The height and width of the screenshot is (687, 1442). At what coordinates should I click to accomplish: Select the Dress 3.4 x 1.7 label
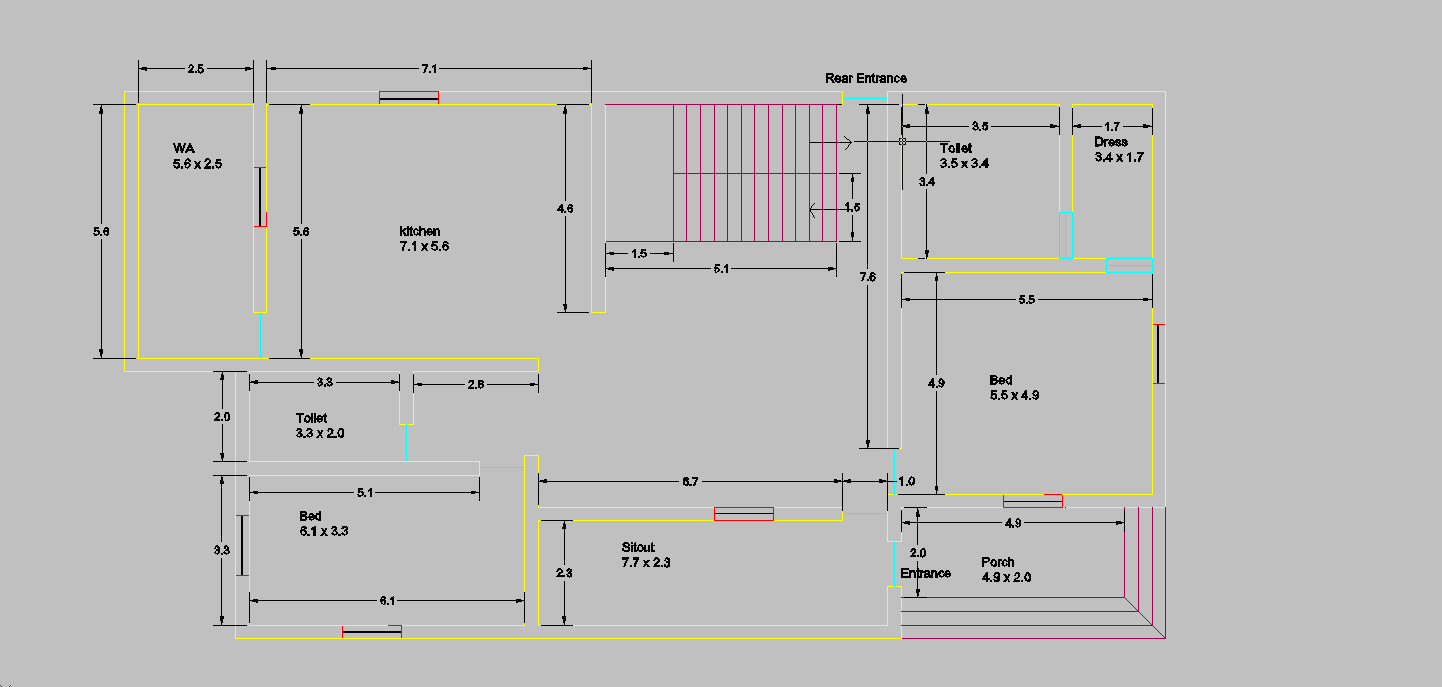[1118, 150]
